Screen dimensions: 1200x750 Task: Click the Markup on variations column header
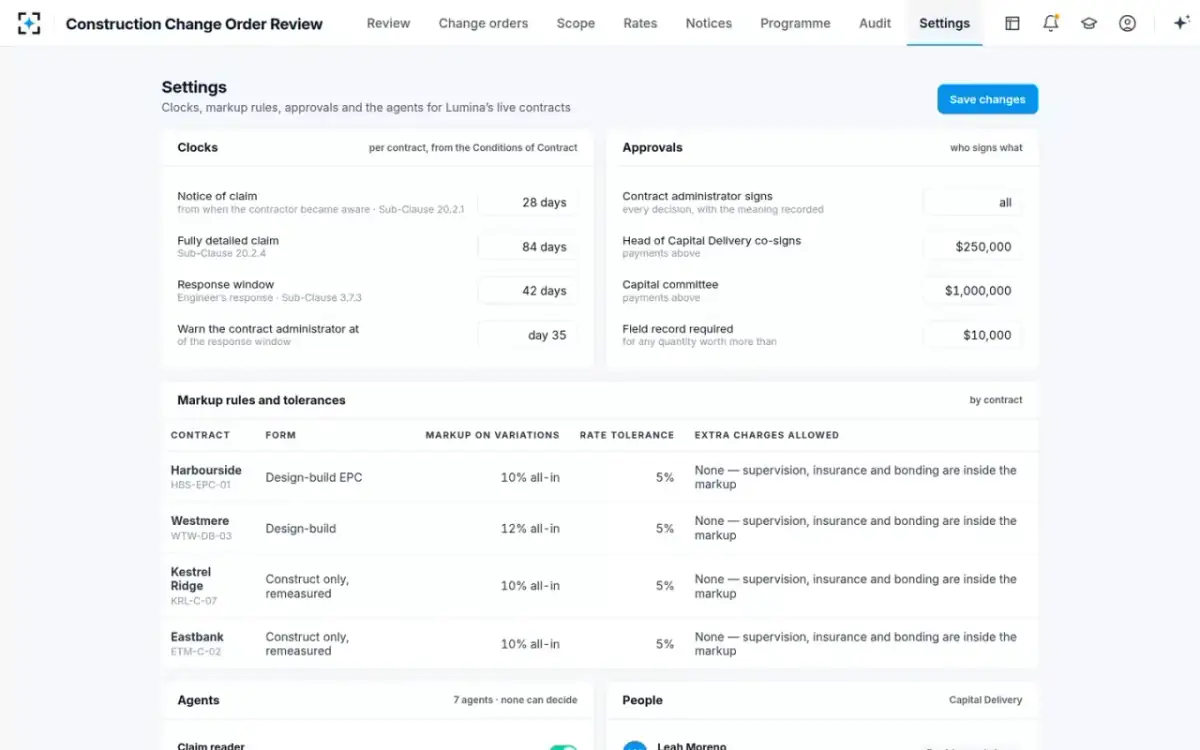tap(492, 435)
